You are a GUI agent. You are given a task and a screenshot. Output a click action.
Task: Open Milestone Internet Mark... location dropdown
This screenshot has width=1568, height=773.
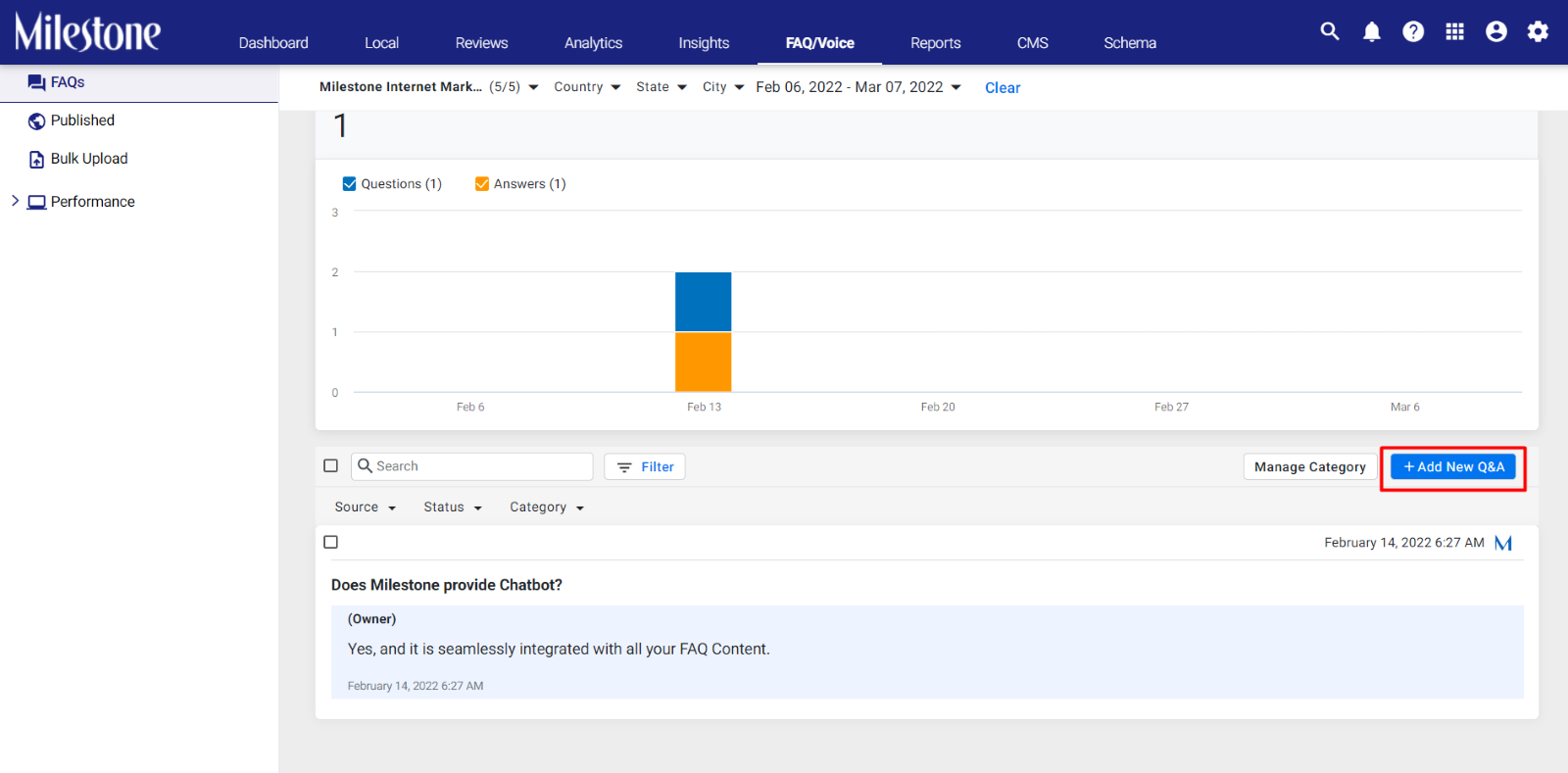pos(429,87)
